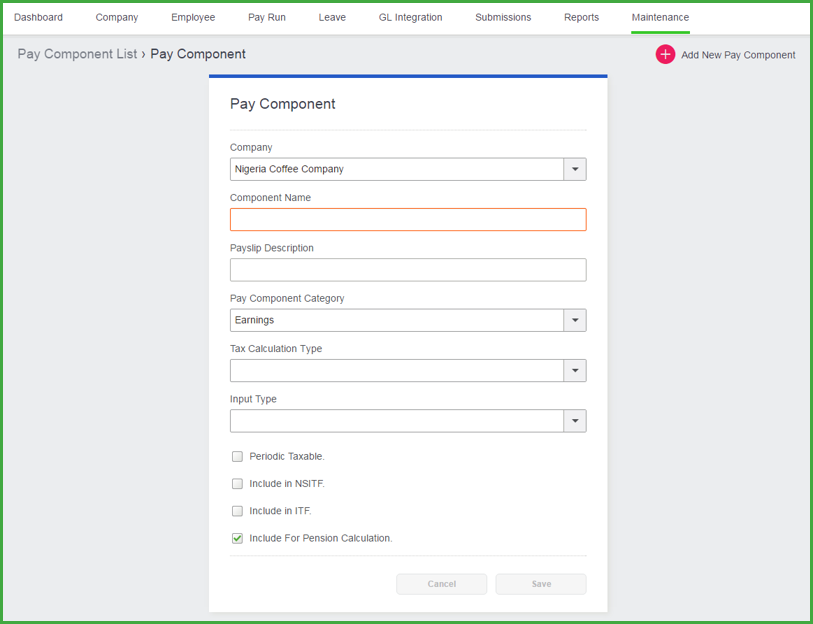
Task: Open the Company dropdown arrow
Action: 575,169
